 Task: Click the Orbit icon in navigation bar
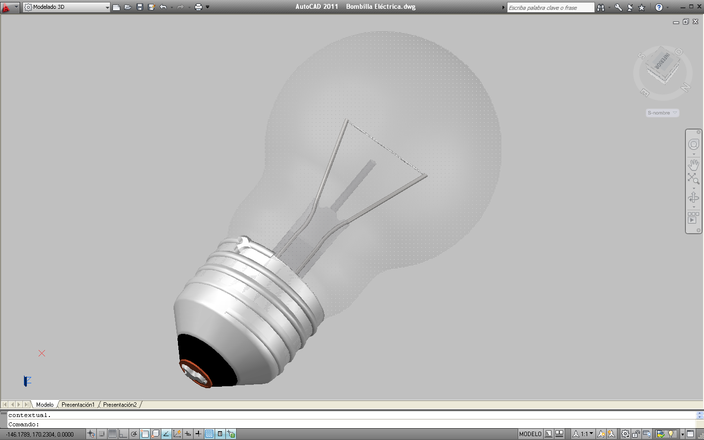click(x=693, y=198)
